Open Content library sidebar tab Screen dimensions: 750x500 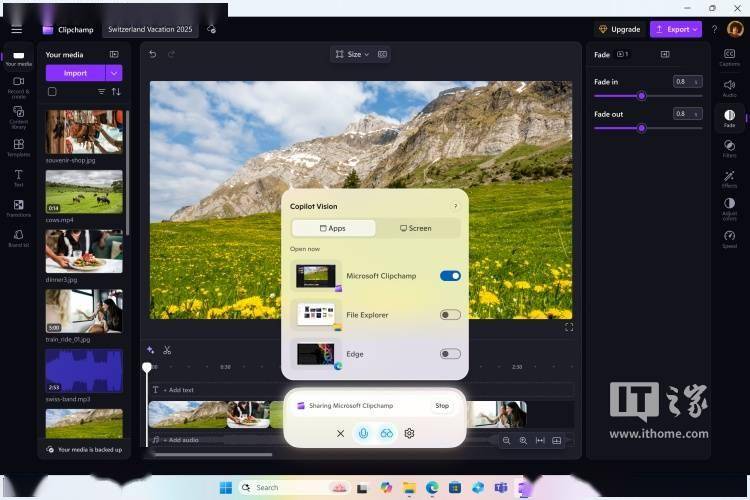(19, 118)
